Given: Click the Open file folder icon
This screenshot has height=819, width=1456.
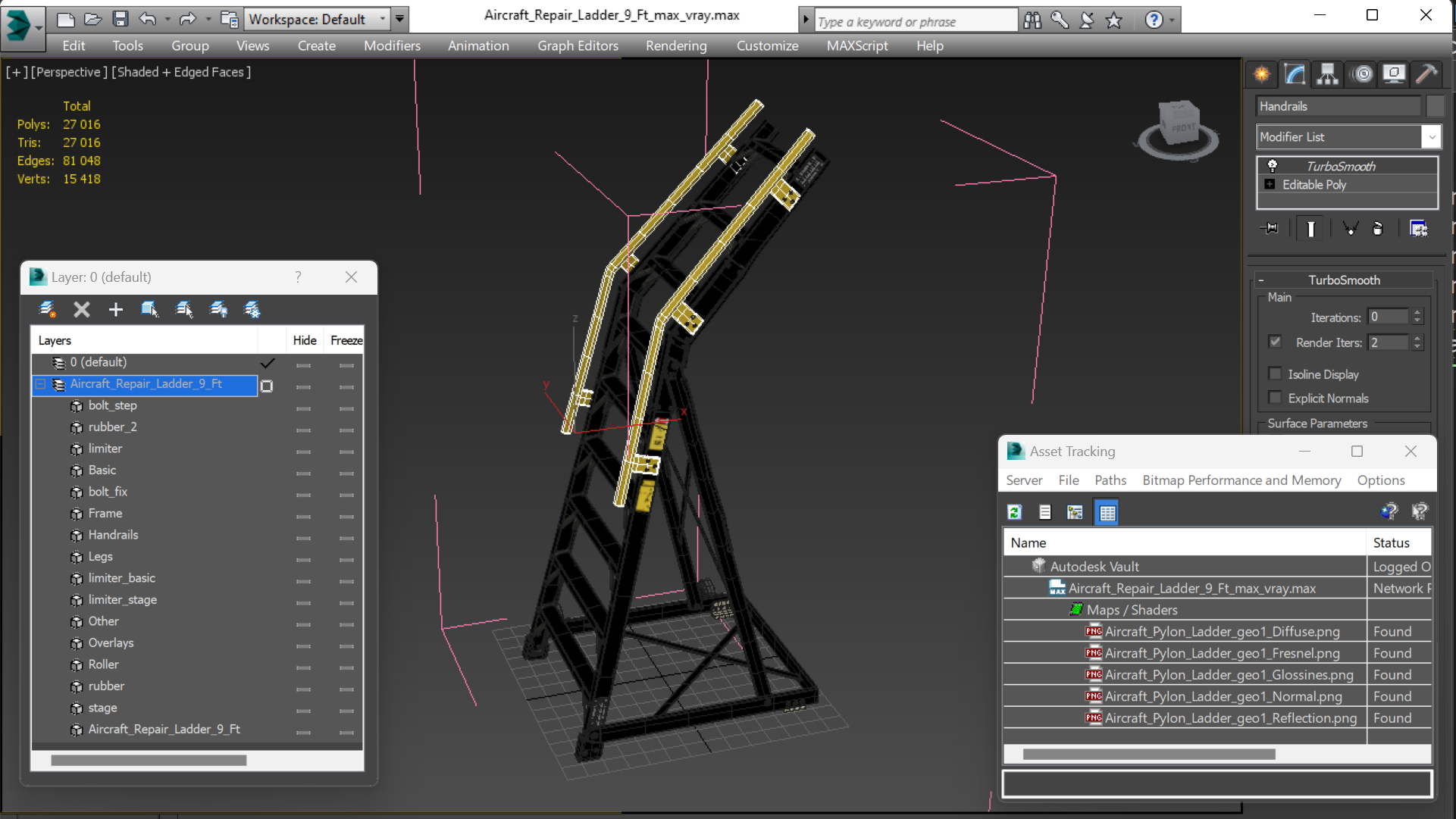Looking at the screenshot, I should (92, 19).
